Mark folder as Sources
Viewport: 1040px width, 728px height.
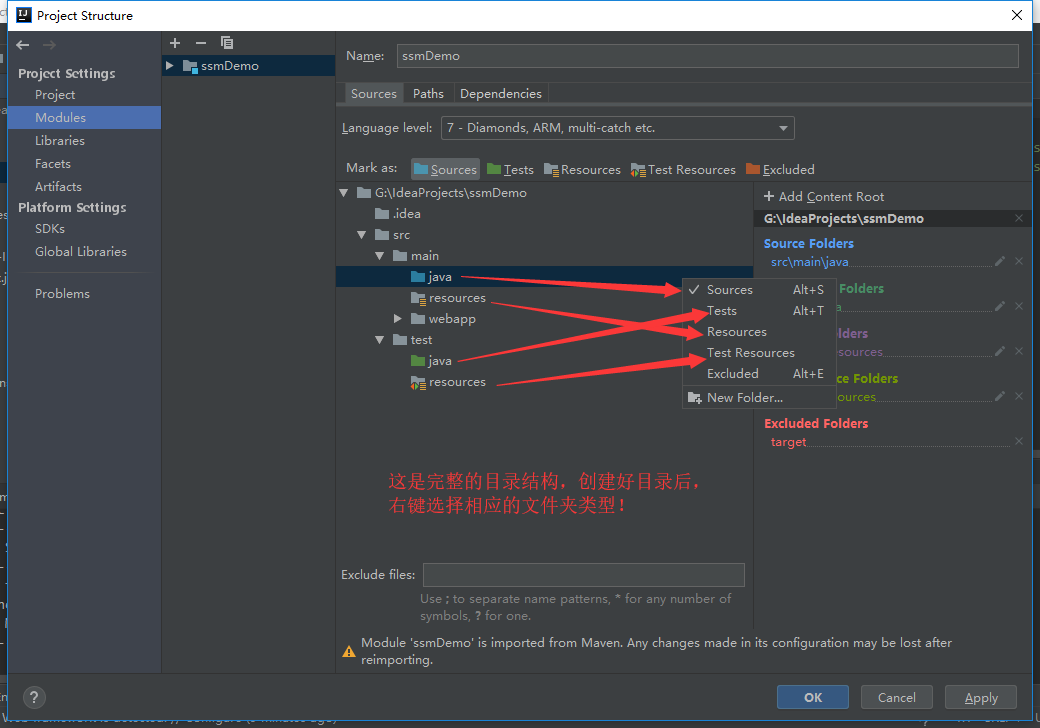[445, 170]
